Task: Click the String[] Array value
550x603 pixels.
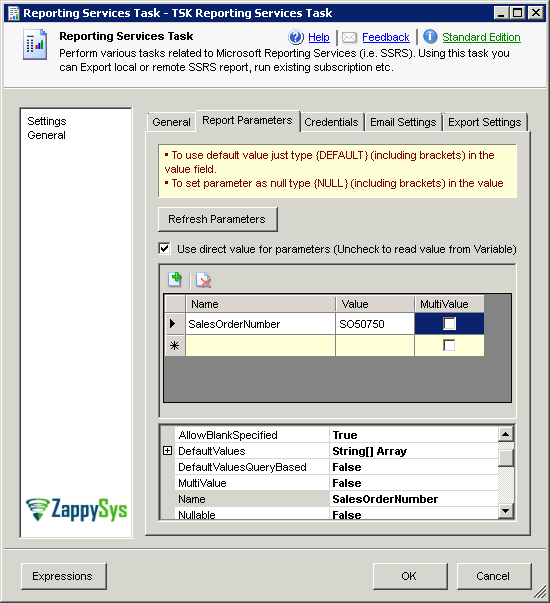Action: tap(370, 451)
